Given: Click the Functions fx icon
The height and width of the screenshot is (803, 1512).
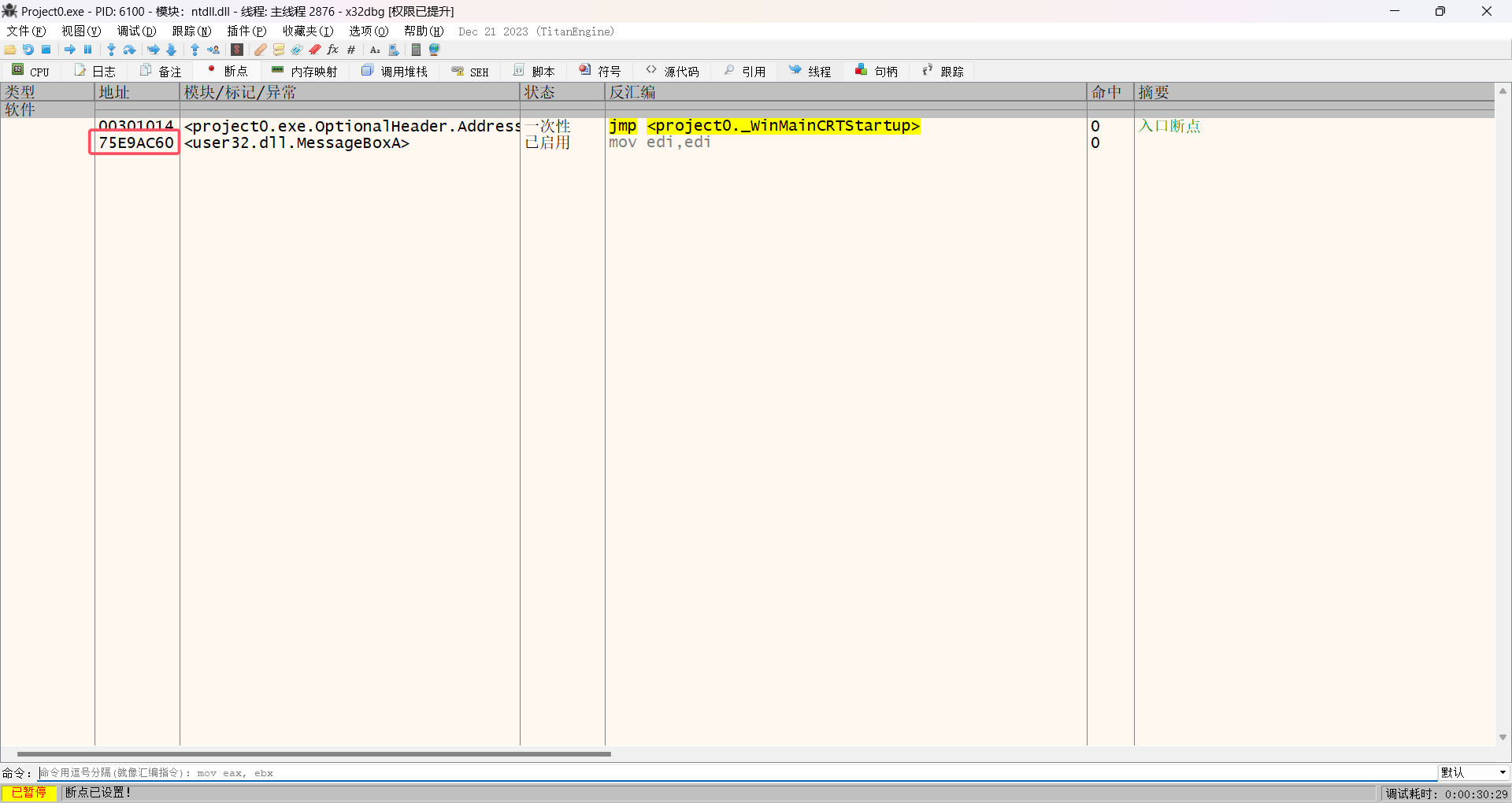Looking at the screenshot, I should click(333, 50).
